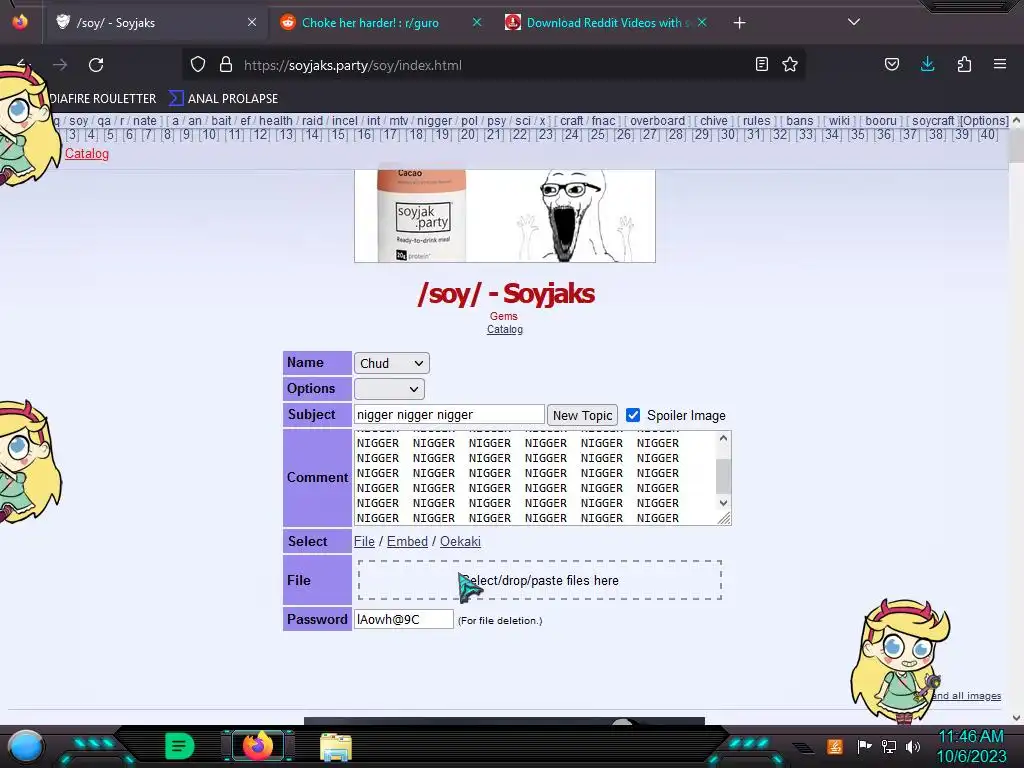Image resolution: width=1024 pixels, height=768 pixels.
Task: Click the red Catalog link at top left
Action: tap(87, 153)
